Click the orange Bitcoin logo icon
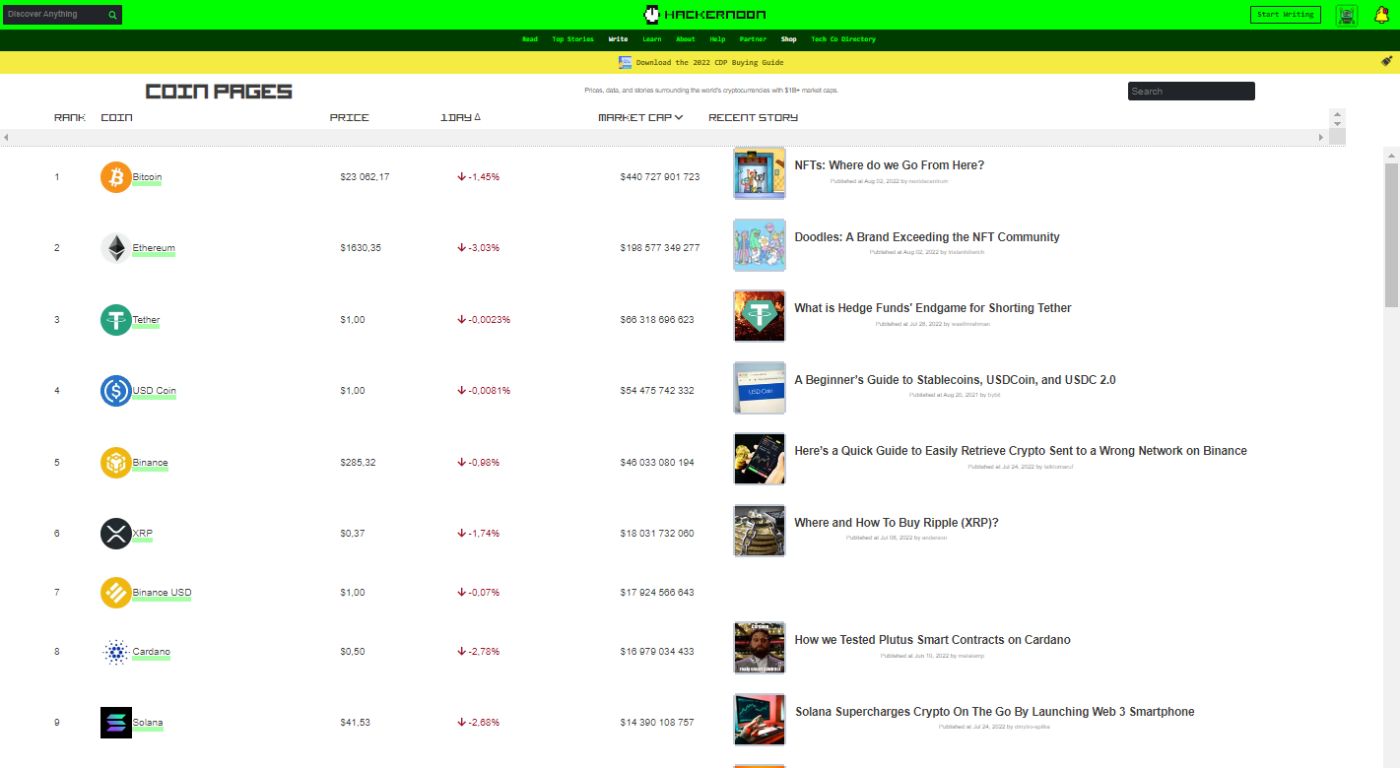The height and width of the screenshot is (768, 1400). [x=116, y=177]
